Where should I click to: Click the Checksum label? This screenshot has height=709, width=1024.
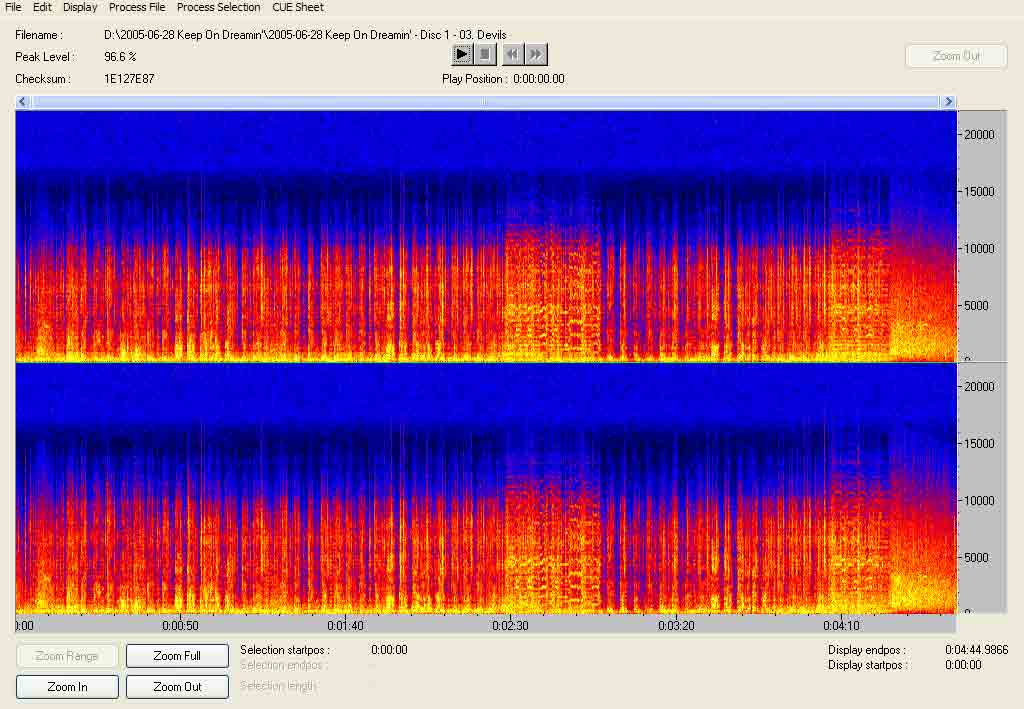(42, 79)
